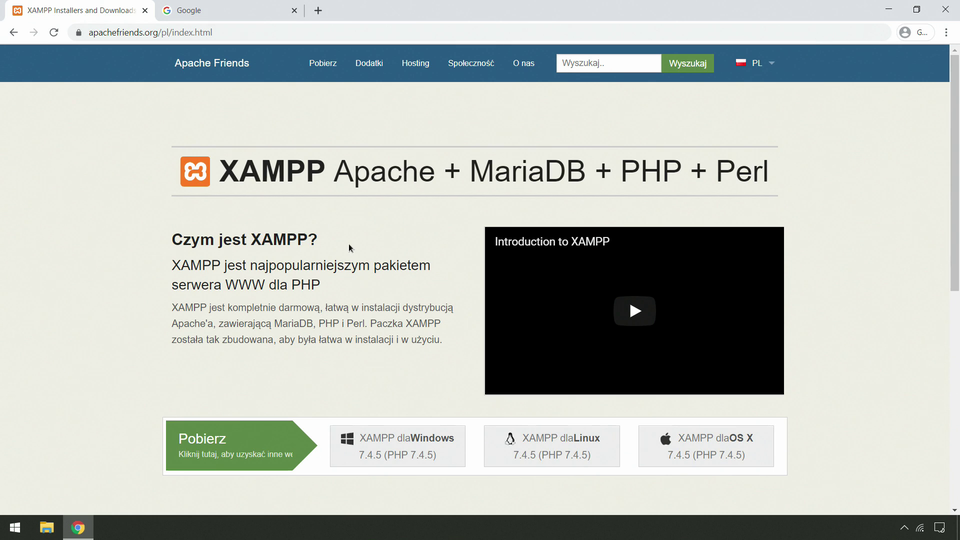Go back using browser back arrow
This screenshot has width=960, height=540.
(x=14, y=32)
